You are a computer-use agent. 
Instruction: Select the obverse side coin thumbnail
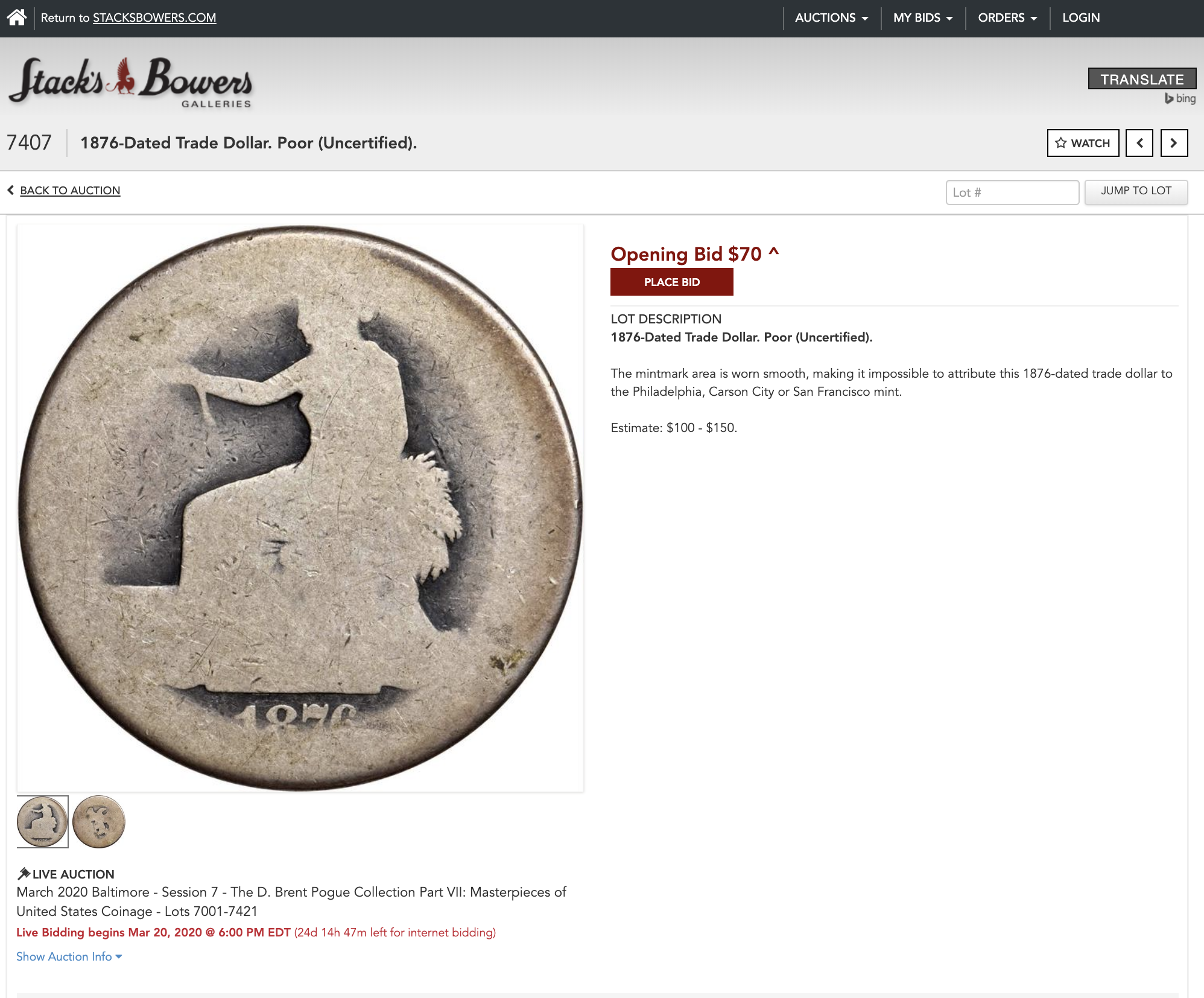[x=42, y=821]
